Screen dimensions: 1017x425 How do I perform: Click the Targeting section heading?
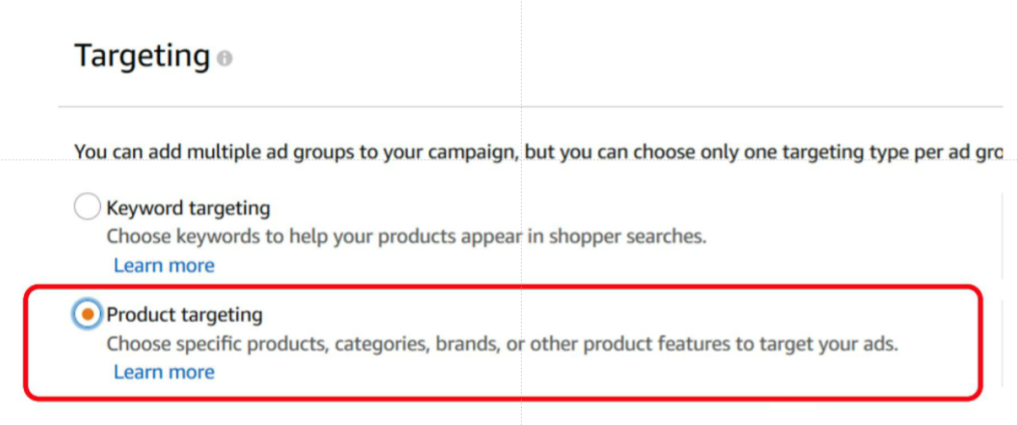142,55
